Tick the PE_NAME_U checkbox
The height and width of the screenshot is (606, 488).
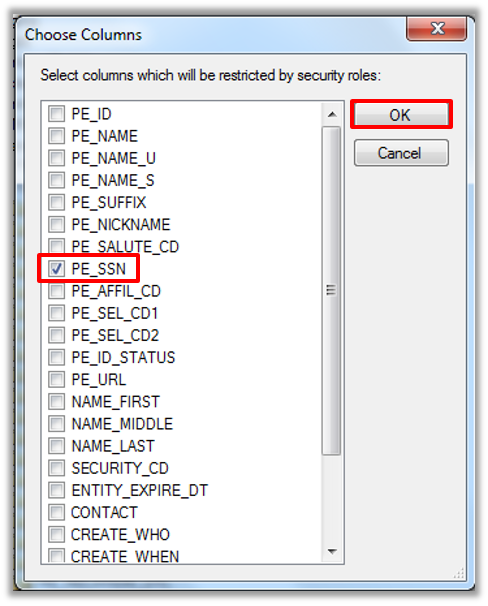coord(56,158)
